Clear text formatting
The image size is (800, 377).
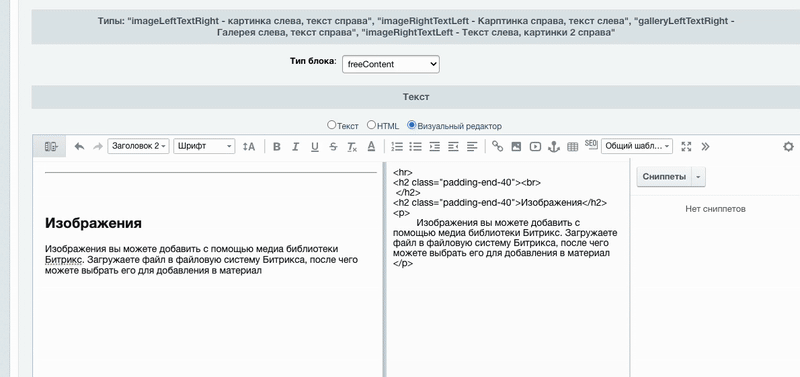click(352, 146)
